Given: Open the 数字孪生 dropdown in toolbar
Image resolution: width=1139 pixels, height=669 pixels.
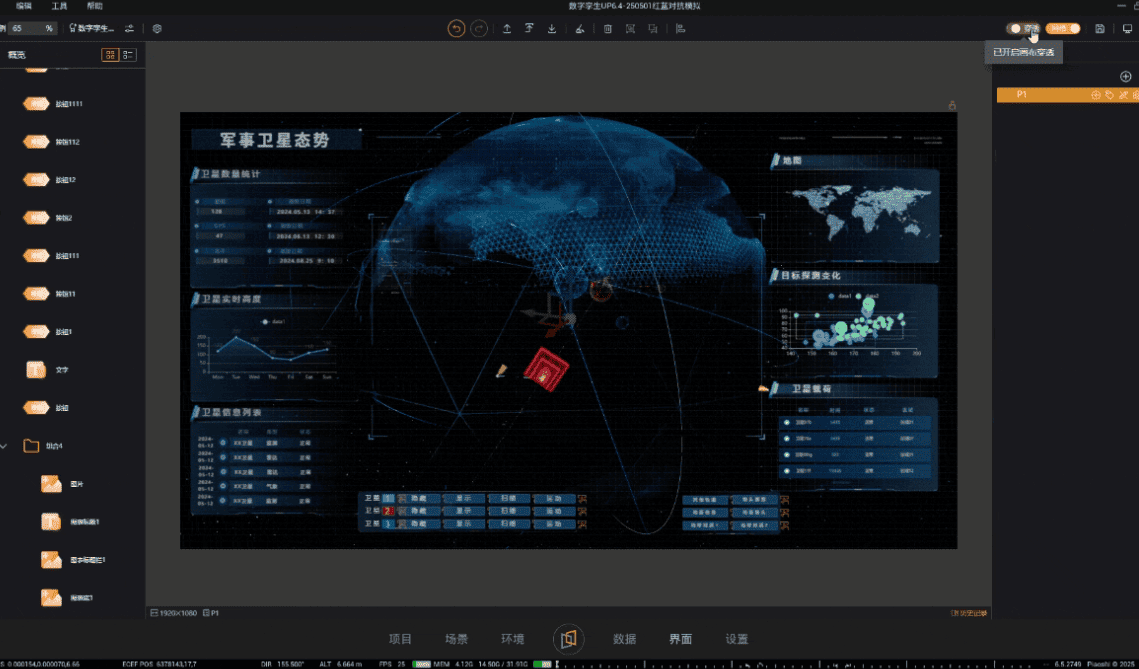Looking at the screenshot, I should point(94,29).
